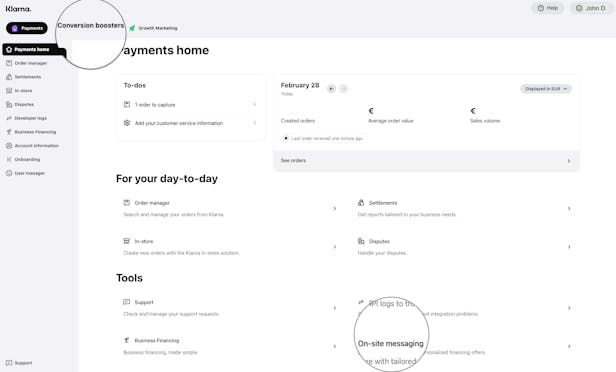Open the On-site messaging card
This screenshot has width=616, height=372.
pyautogui.click(x=464, y=346)
